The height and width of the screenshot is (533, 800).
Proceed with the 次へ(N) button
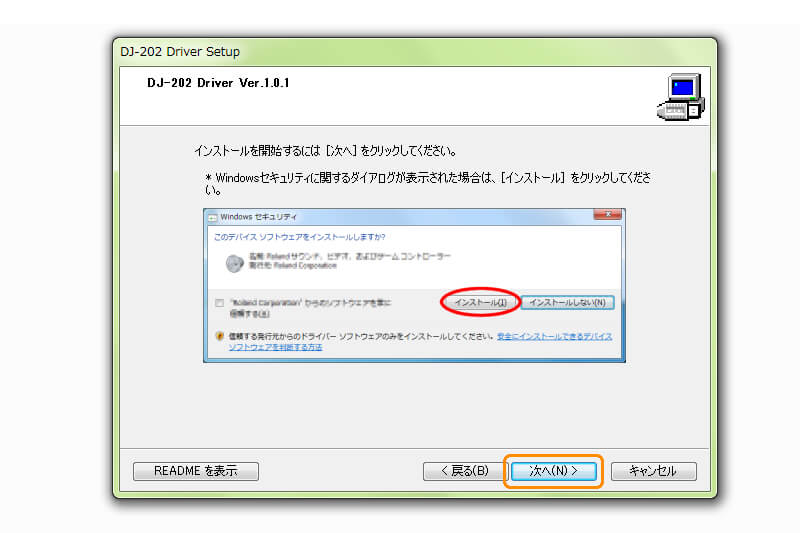(x=554, y=471)
